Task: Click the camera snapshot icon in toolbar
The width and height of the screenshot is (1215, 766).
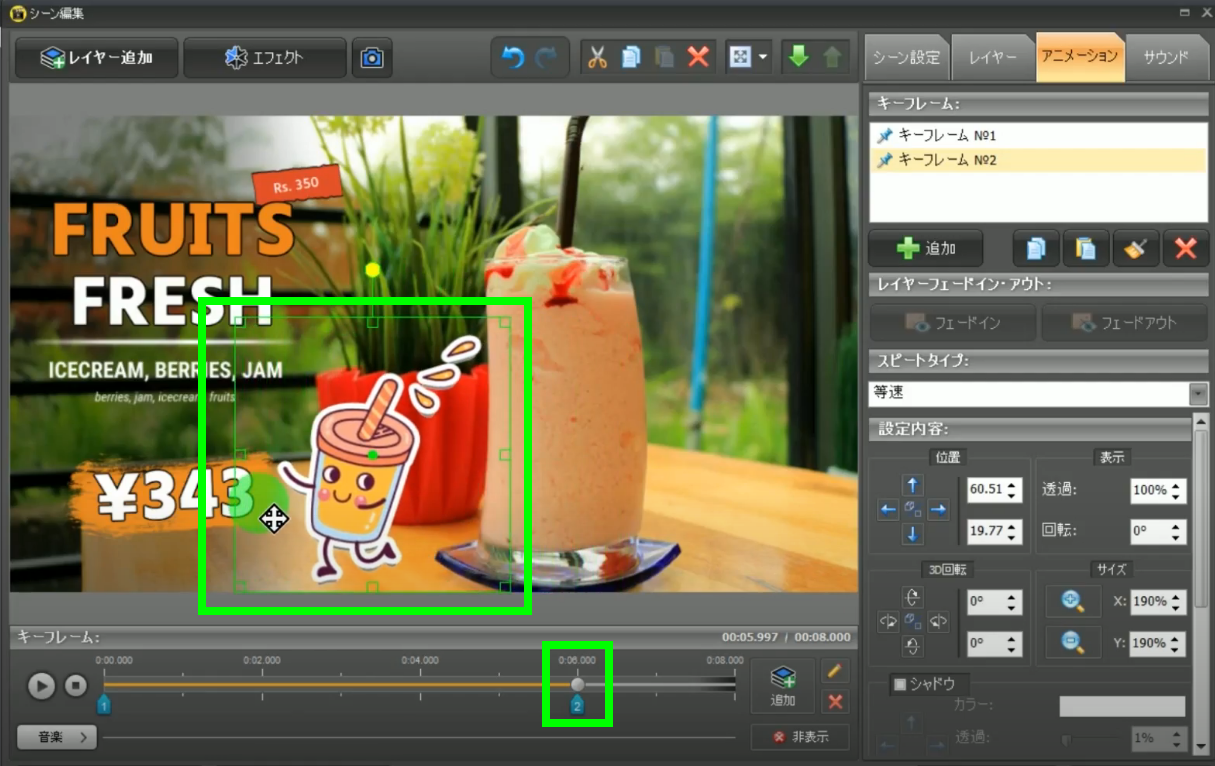Action: [x=372, y=58]
